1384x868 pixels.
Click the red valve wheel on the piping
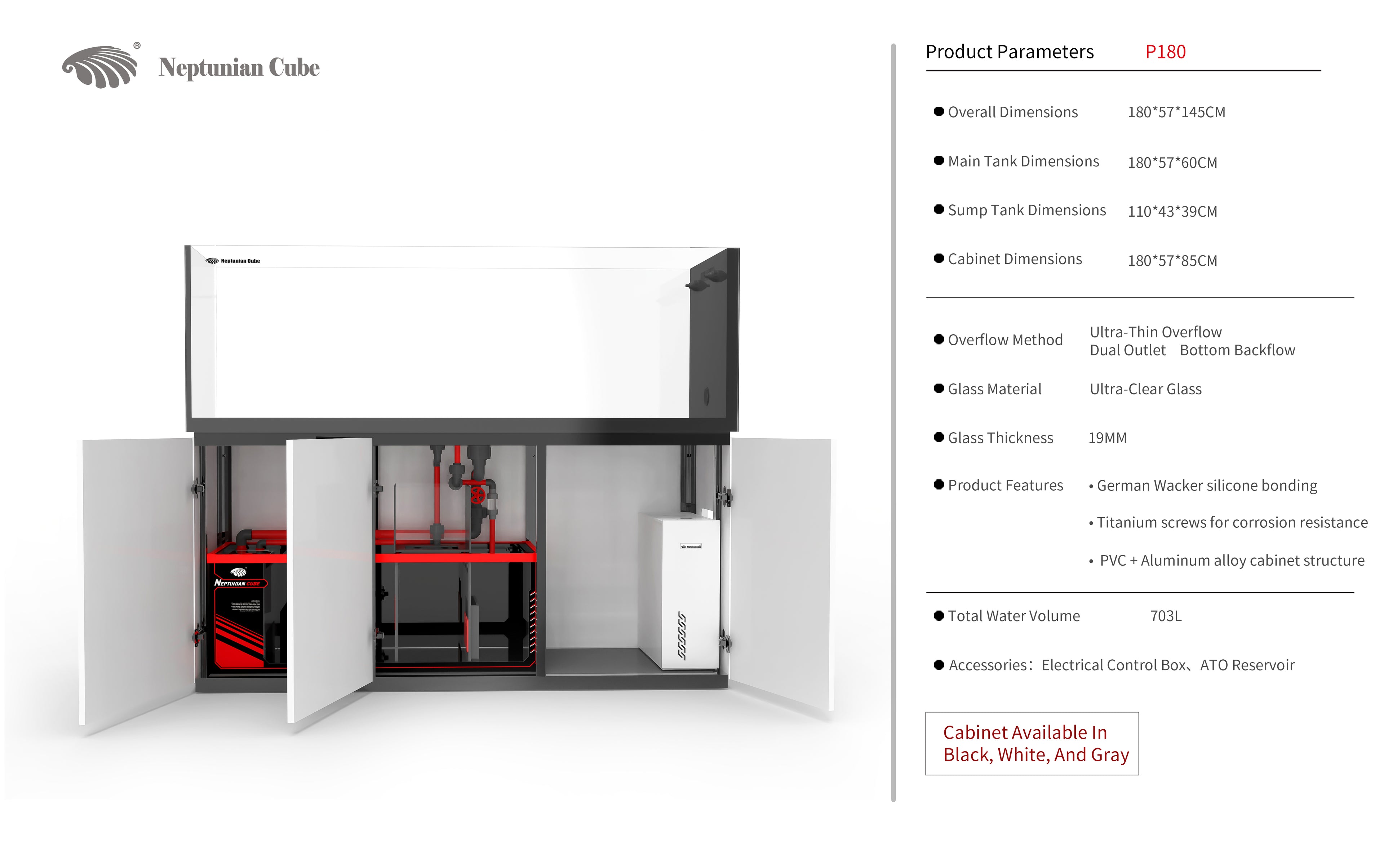478,495
